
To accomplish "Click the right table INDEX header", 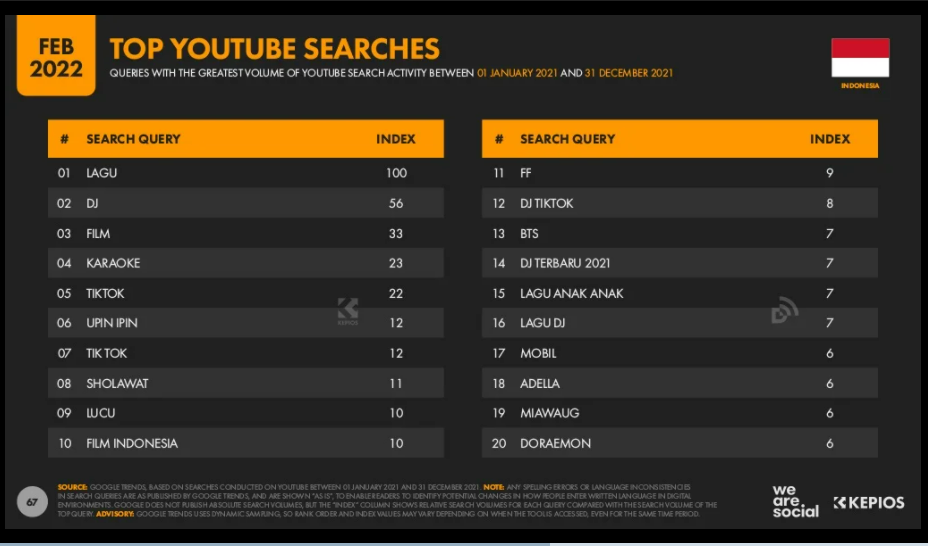I will [830, 139].
